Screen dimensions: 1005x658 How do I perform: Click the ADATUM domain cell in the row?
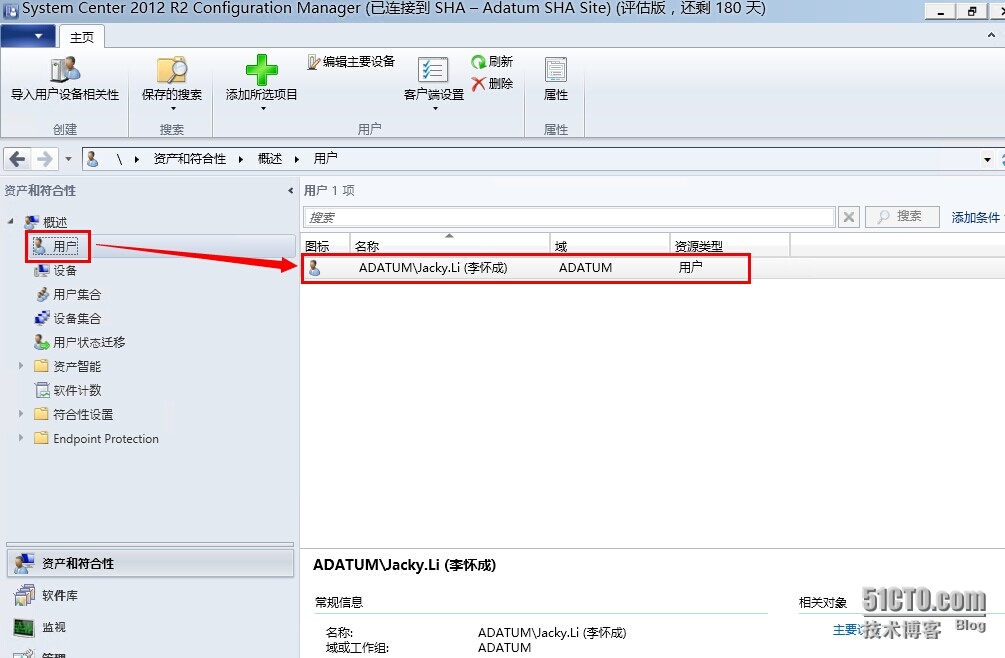click(x=585, y=268)
